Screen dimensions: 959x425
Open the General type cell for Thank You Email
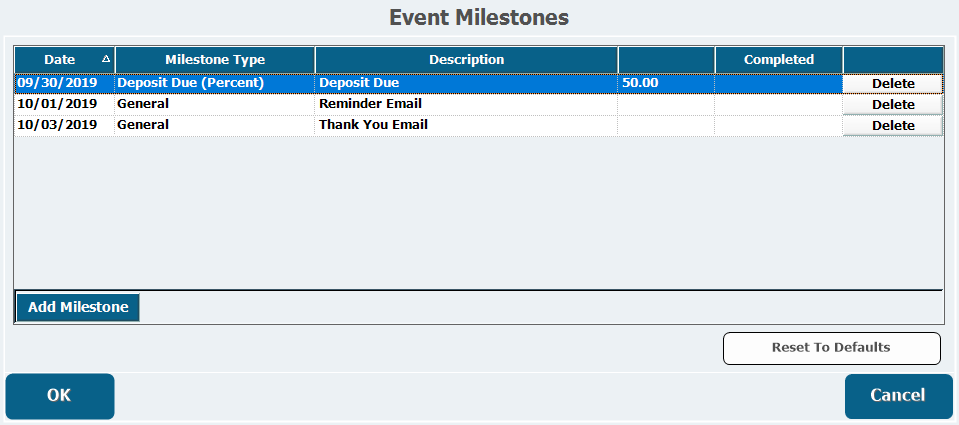143,125
